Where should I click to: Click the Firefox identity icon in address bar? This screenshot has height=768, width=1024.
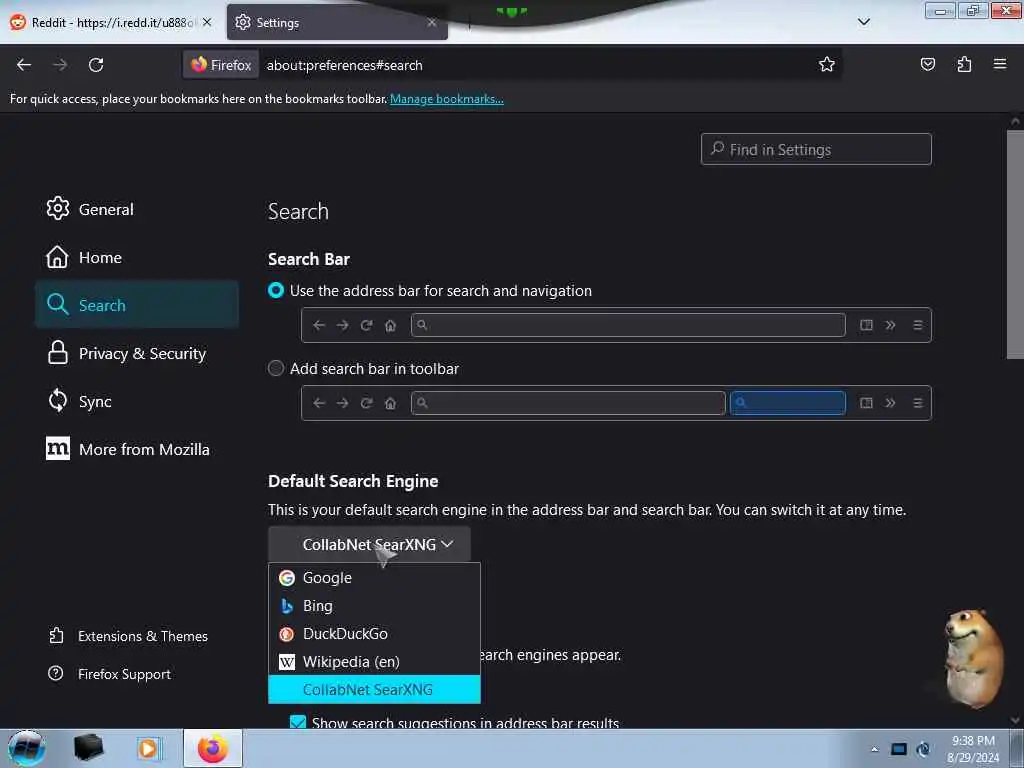[x=221, y=65]
